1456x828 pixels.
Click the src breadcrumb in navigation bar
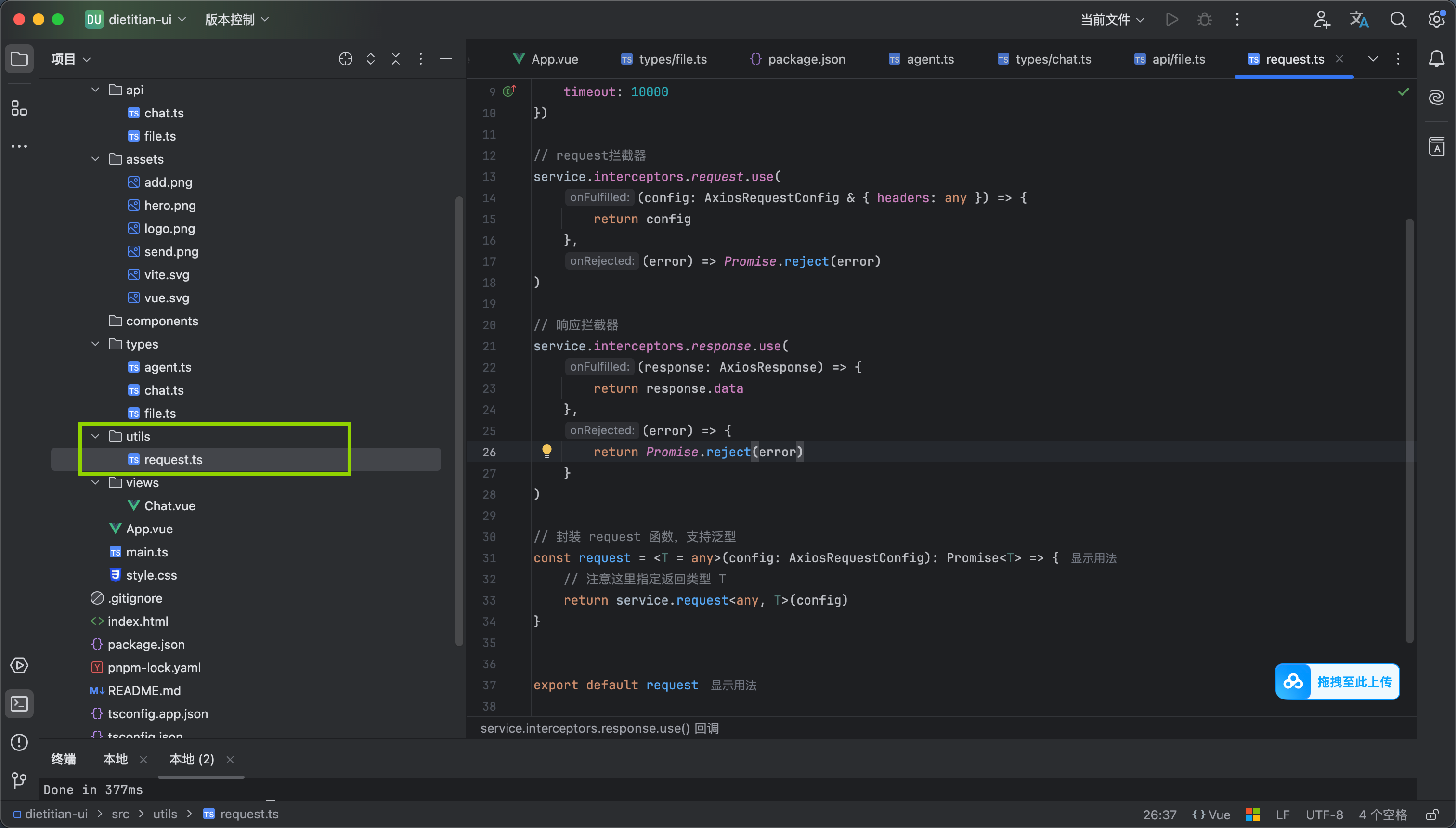pyautogui.click(x=120, y=815)
